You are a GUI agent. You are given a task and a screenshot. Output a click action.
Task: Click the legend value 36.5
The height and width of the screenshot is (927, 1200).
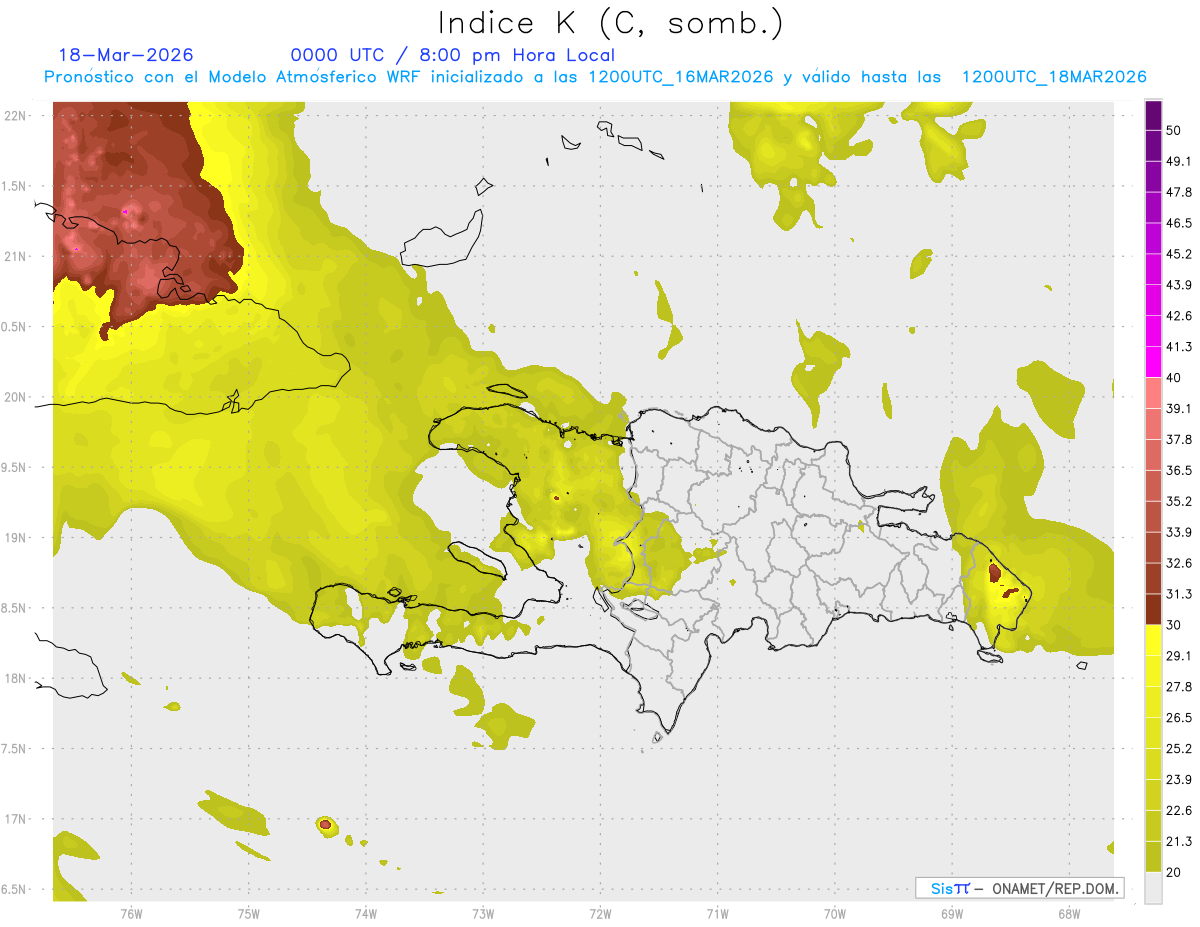coord(1179,470)
